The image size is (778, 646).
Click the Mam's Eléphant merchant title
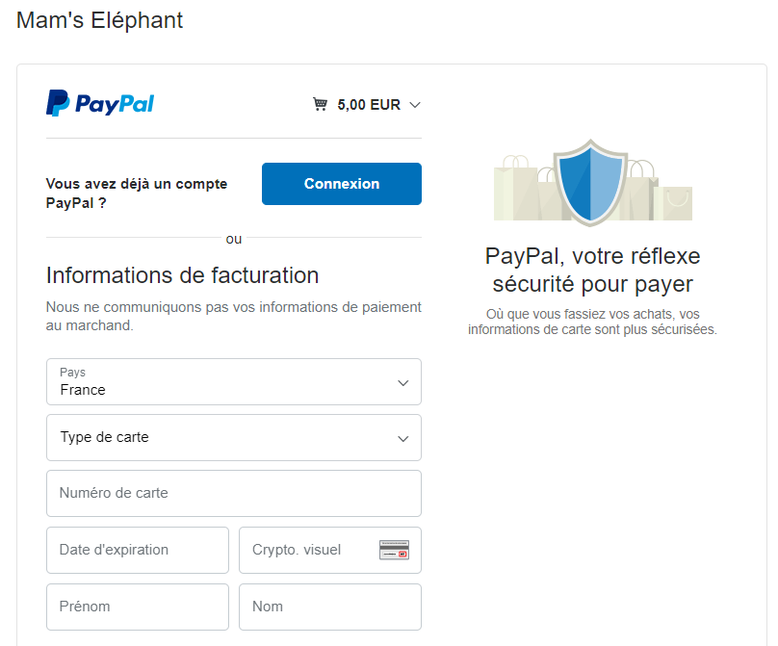coord(100,21)
